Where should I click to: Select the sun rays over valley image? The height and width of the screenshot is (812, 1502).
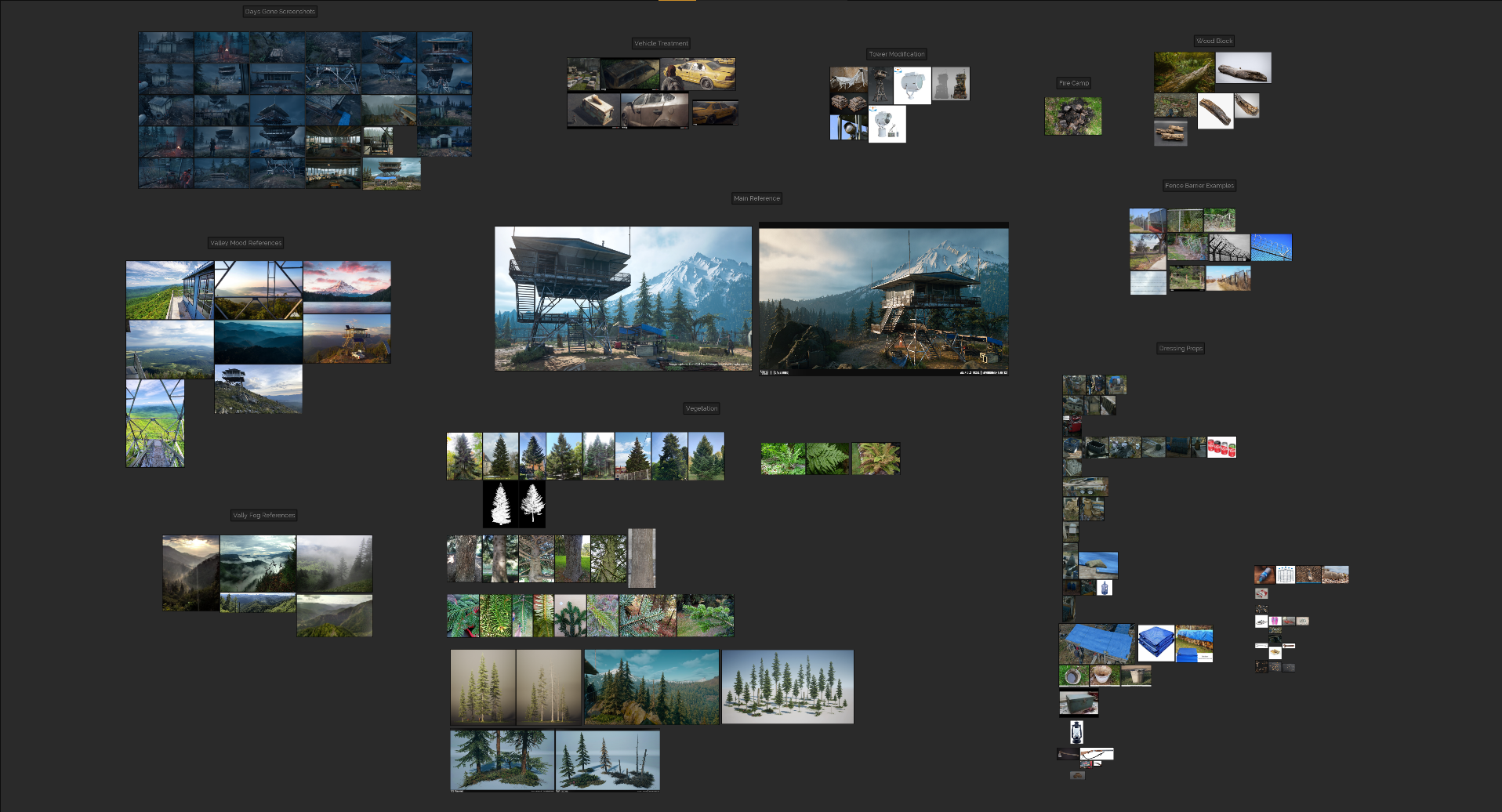click(x=190, y=573)
